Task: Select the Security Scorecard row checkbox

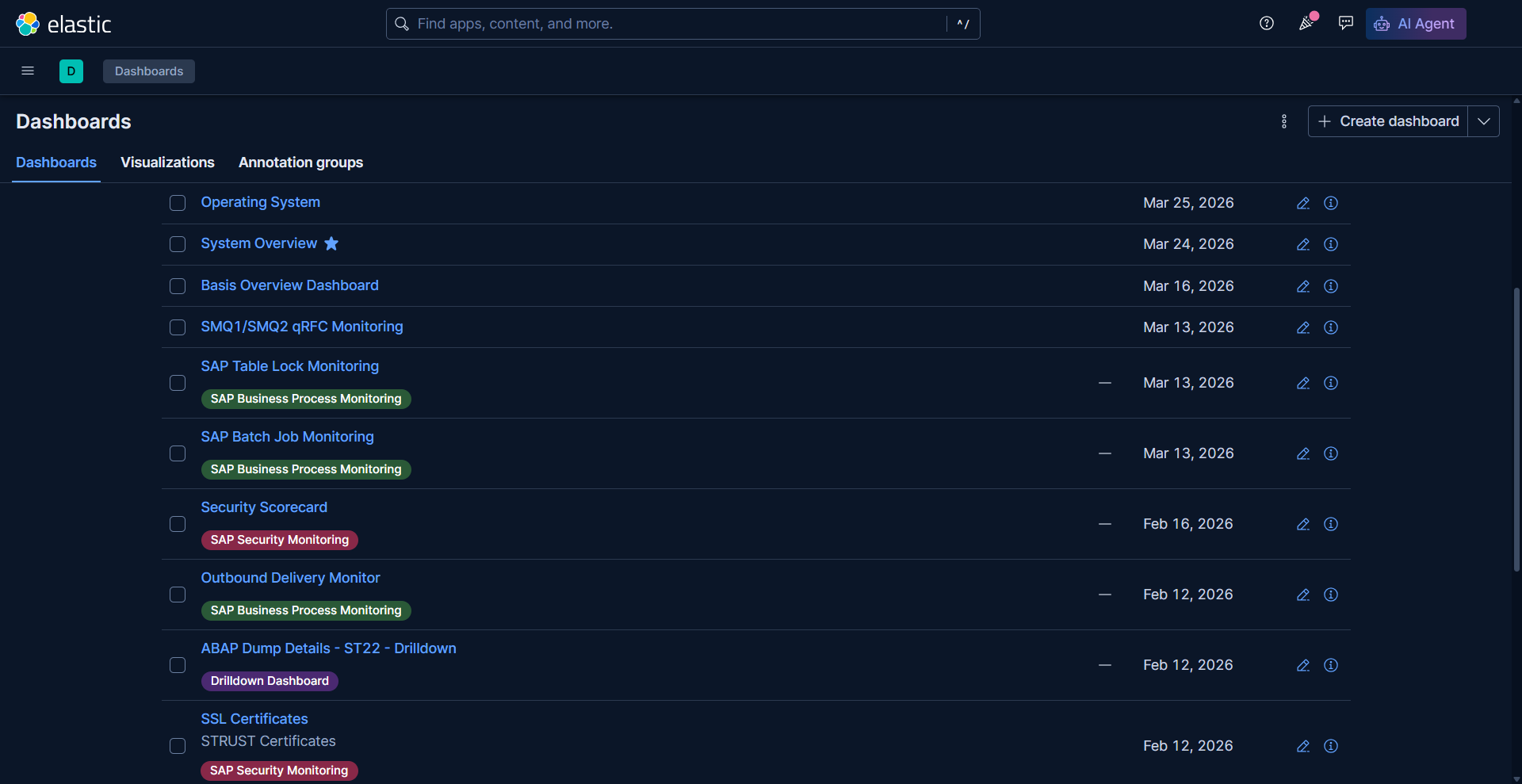Action: (178, 524)
